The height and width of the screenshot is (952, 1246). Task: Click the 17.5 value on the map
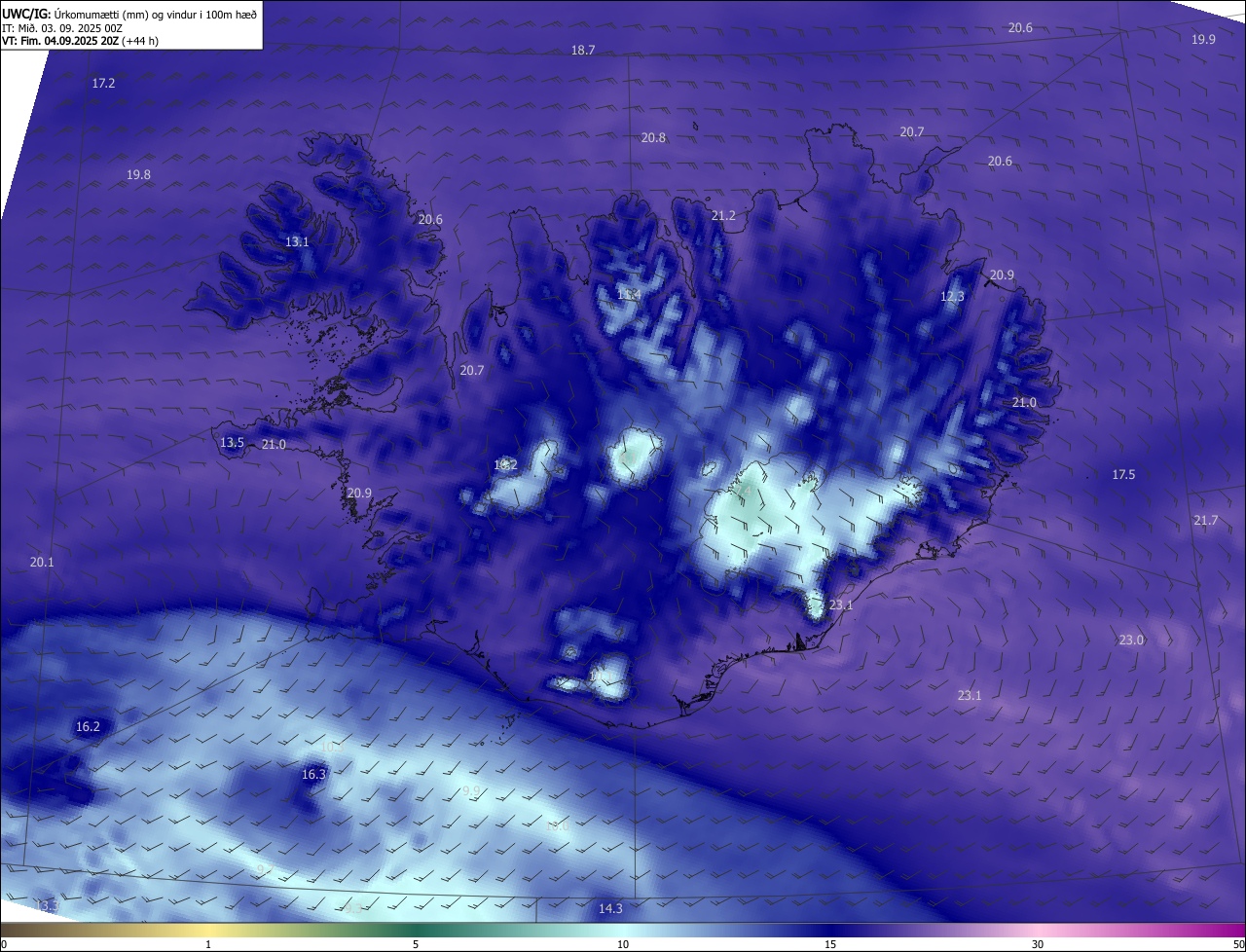point(1123,475)
